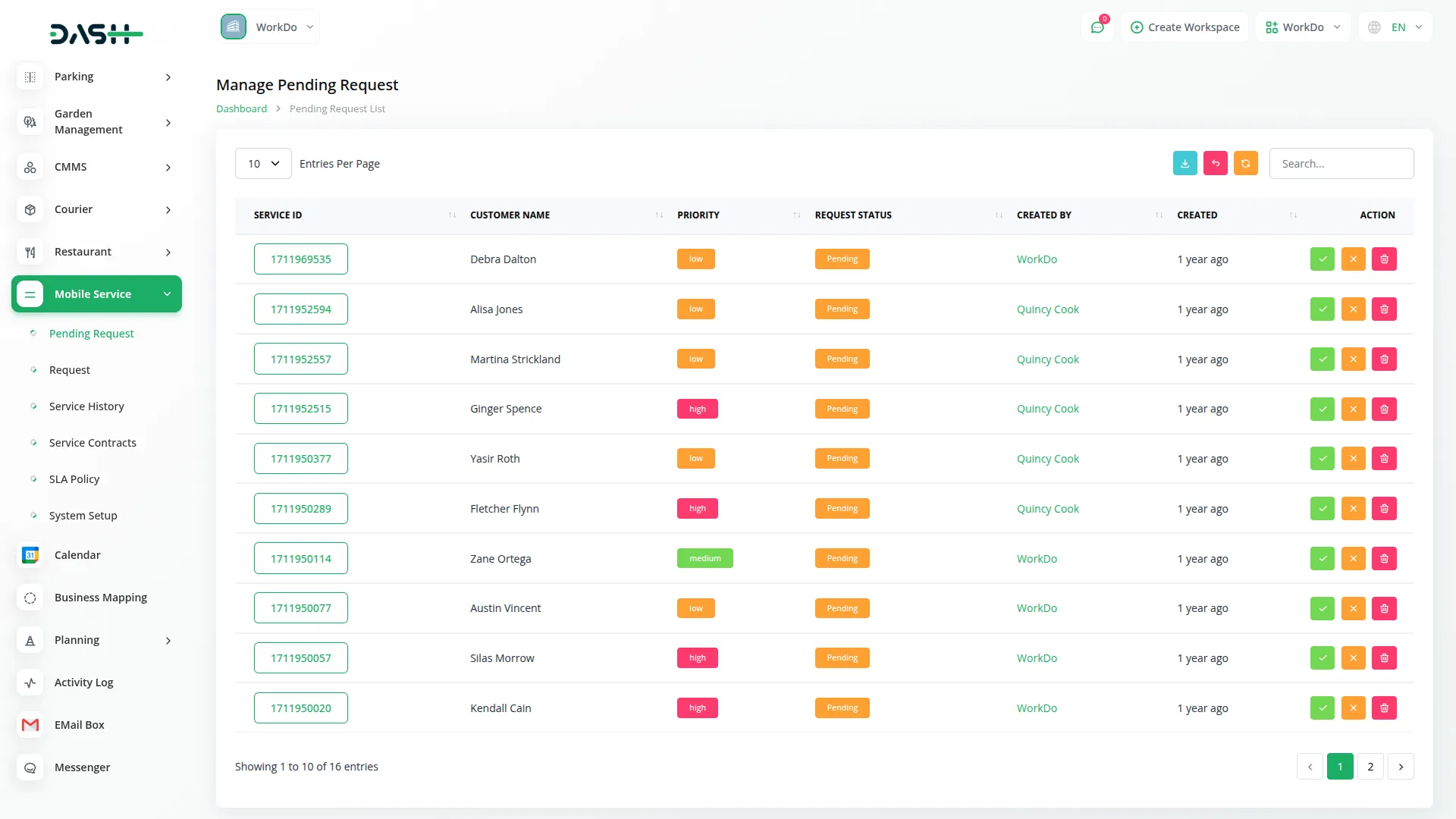Accept request for Ginger Spence
Screen dimensions: 1456x819
click(x=1322, y=409)
